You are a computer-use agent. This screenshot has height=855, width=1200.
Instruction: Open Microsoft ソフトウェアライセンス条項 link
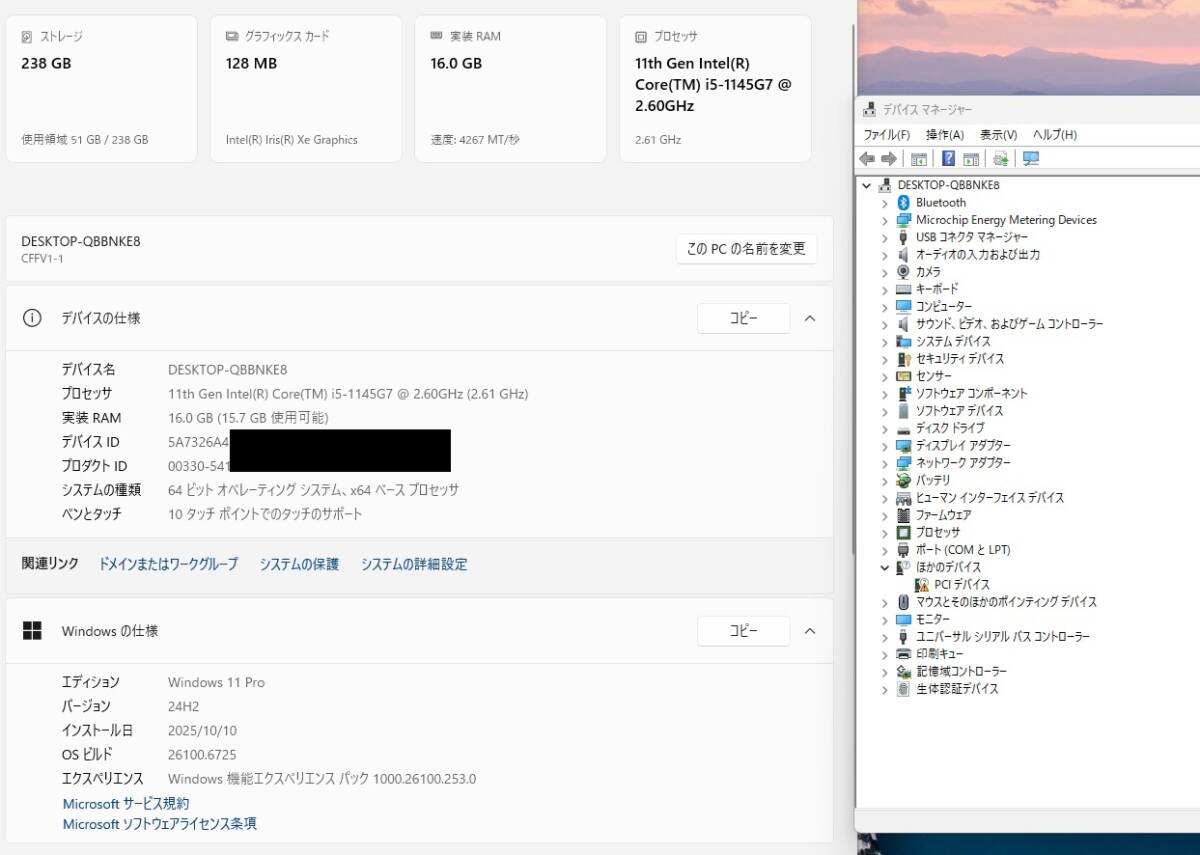160,824
